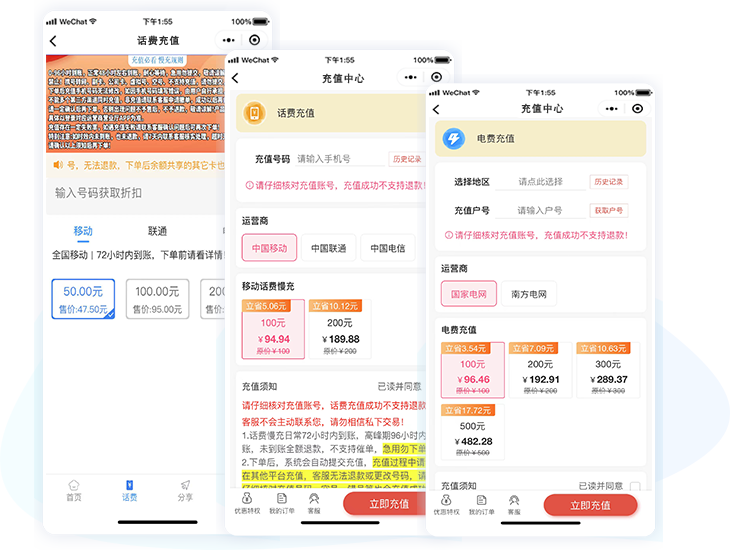
Task: Open 历史记录 next to 选择地区
Action: [608, 182]
